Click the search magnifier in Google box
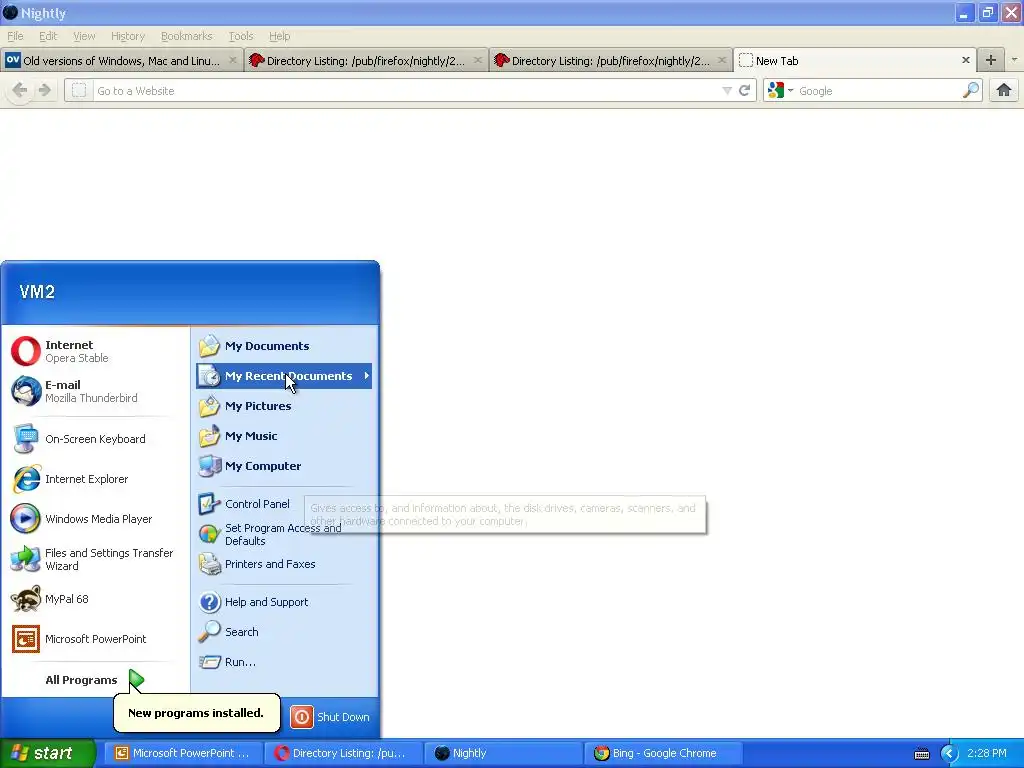Image resolution: width=1024 pixels, height=768 pixels. (x=971, y=90)
